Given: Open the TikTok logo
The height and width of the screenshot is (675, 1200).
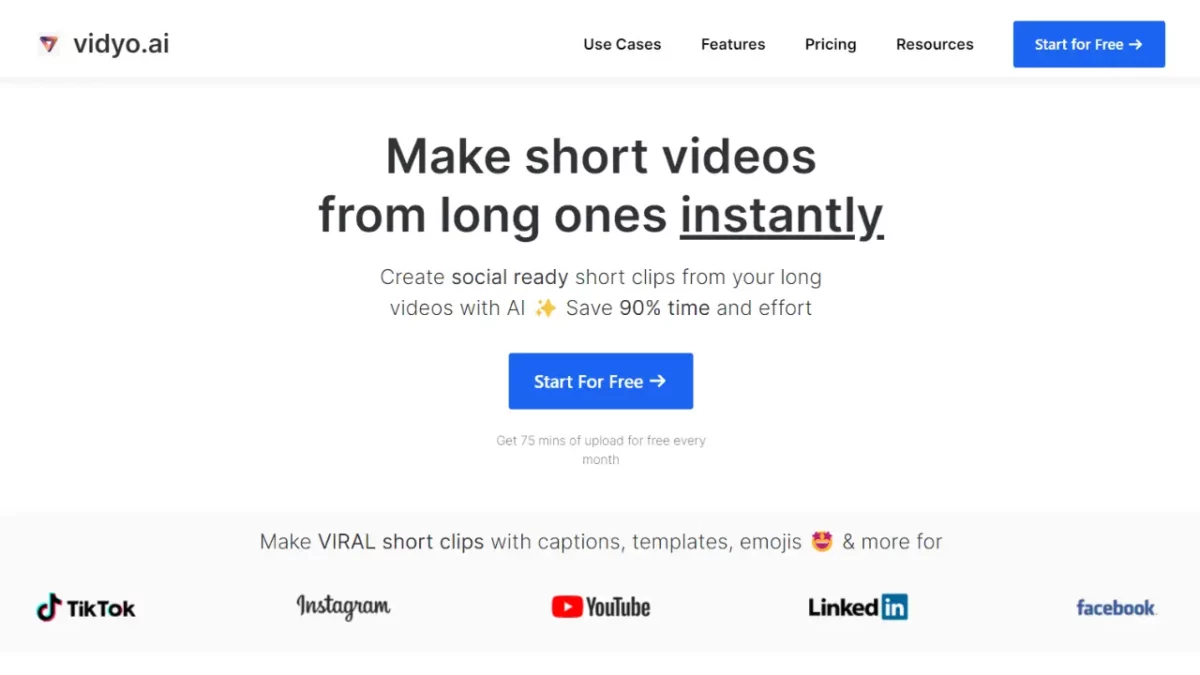Looking at the screenshot, I should click(86, 607).
